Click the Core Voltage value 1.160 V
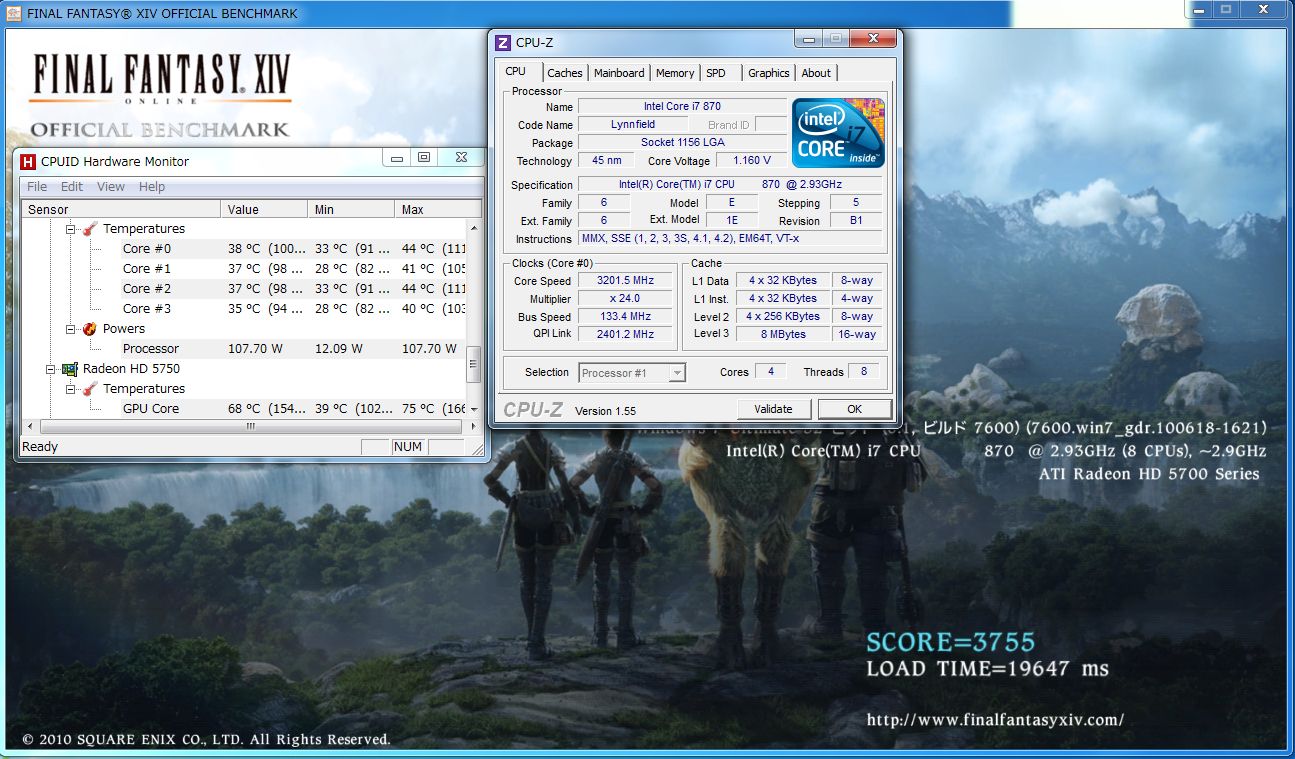 [751, 161]
